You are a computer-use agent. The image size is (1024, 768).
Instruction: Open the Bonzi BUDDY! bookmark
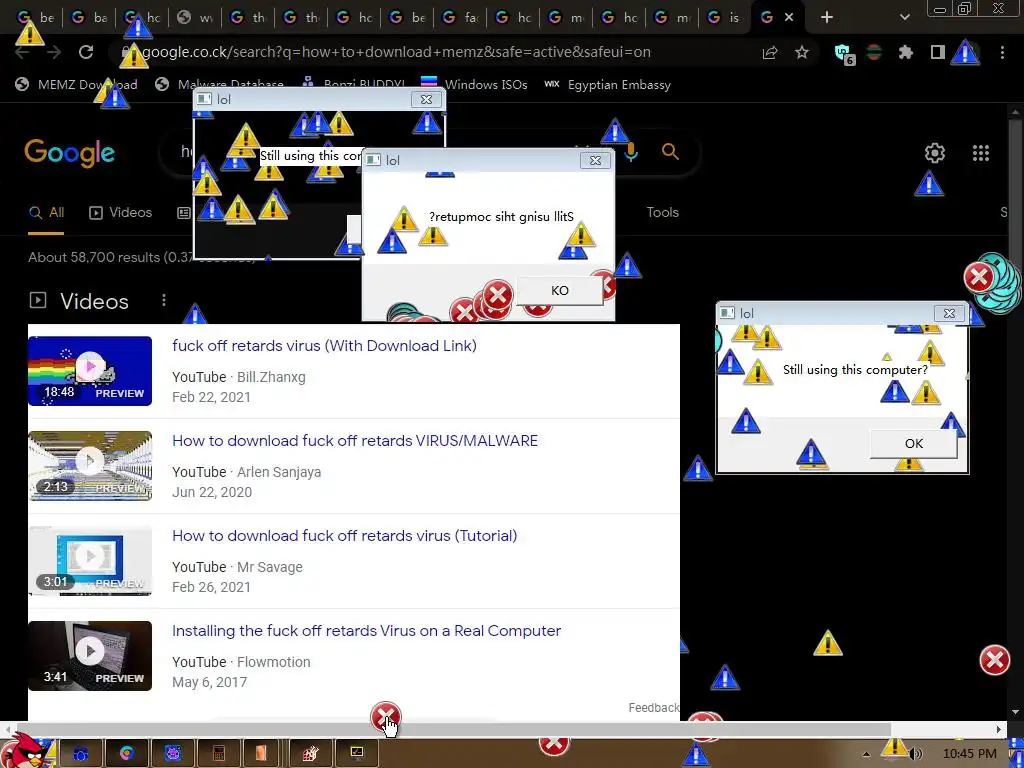(x=353, y=85)
